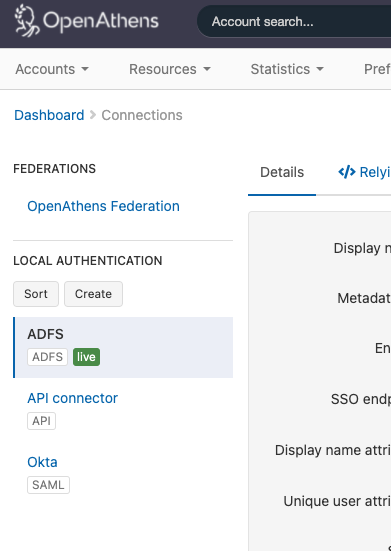Click the OpenAthens logo icon
391x551 pixels.
[27, 20]
